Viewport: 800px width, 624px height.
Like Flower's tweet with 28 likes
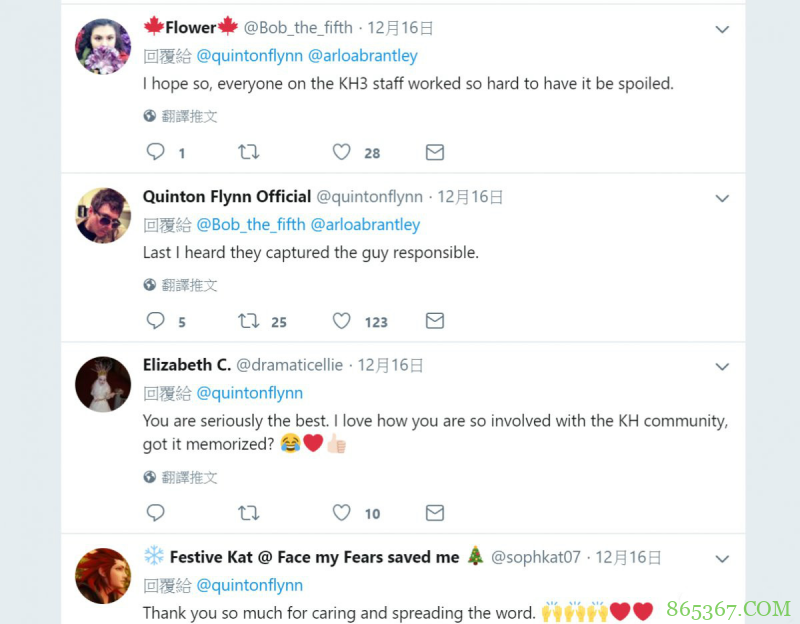point(342,152)
